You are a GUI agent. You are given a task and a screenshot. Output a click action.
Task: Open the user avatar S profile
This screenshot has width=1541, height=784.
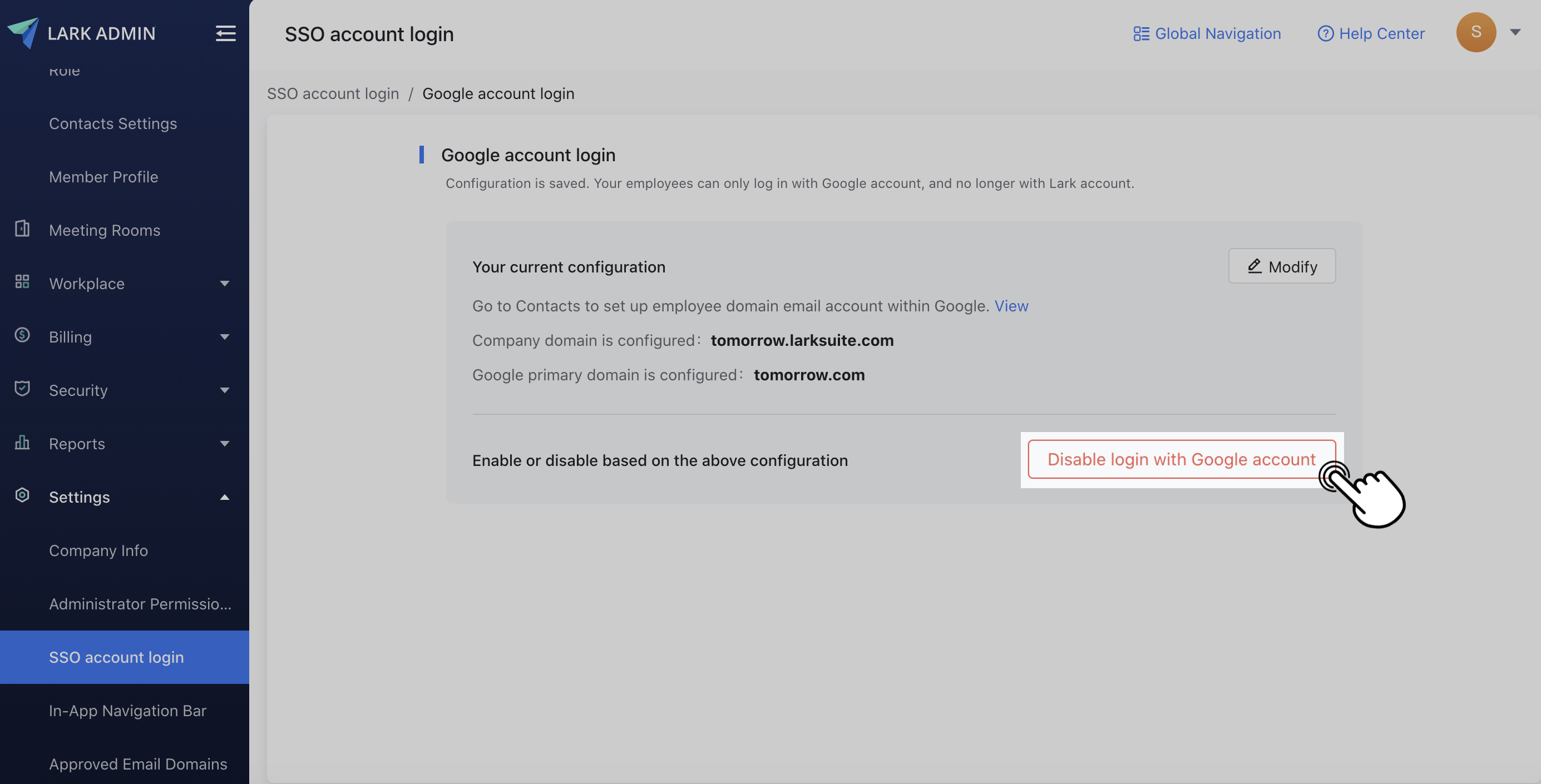pos(1475,32)
